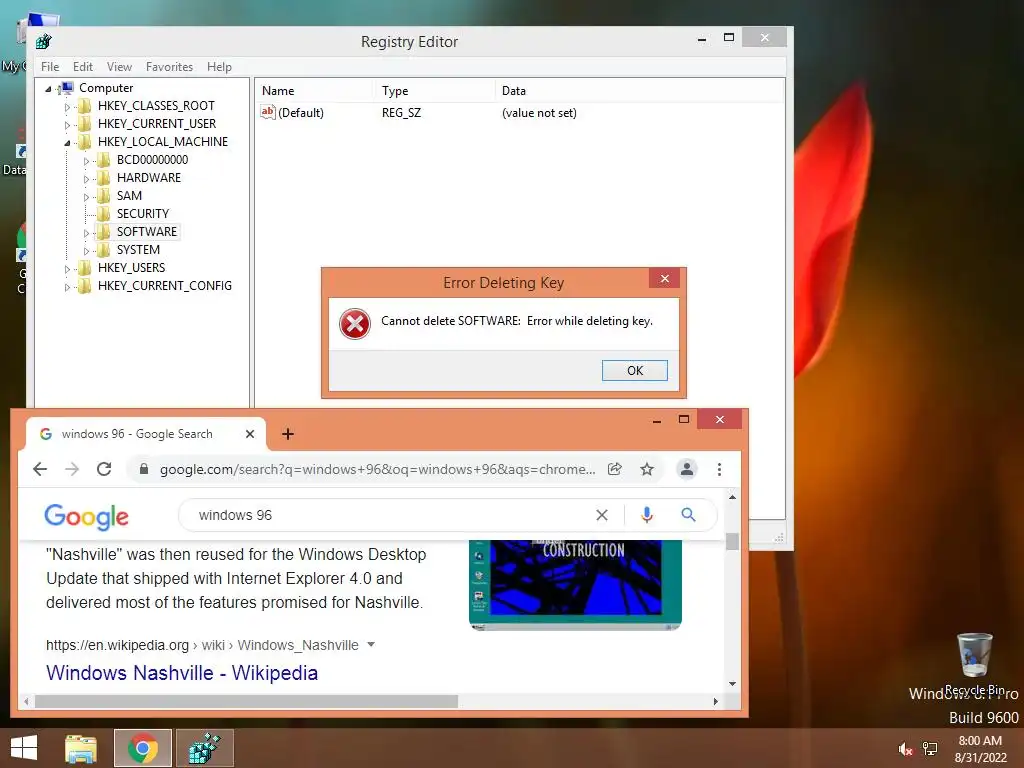The height and width of the screenshot is (768, 1024).
Task: Select the REG_SZ type cell
Action: tap(402, 113)
